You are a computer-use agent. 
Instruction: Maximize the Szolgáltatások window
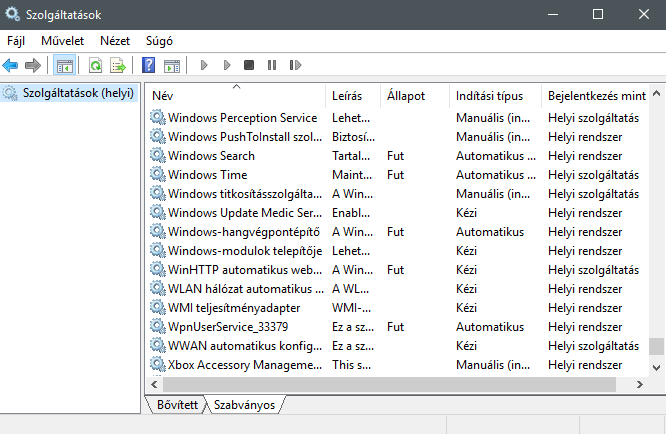click(x=598, y=14)
